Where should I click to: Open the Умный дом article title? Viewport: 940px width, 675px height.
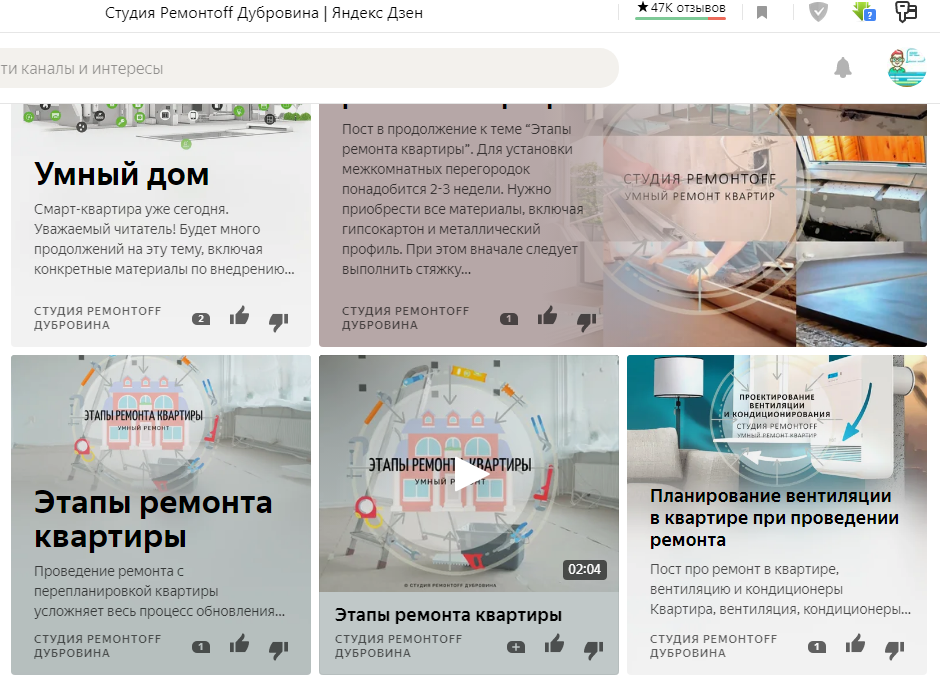122,174
